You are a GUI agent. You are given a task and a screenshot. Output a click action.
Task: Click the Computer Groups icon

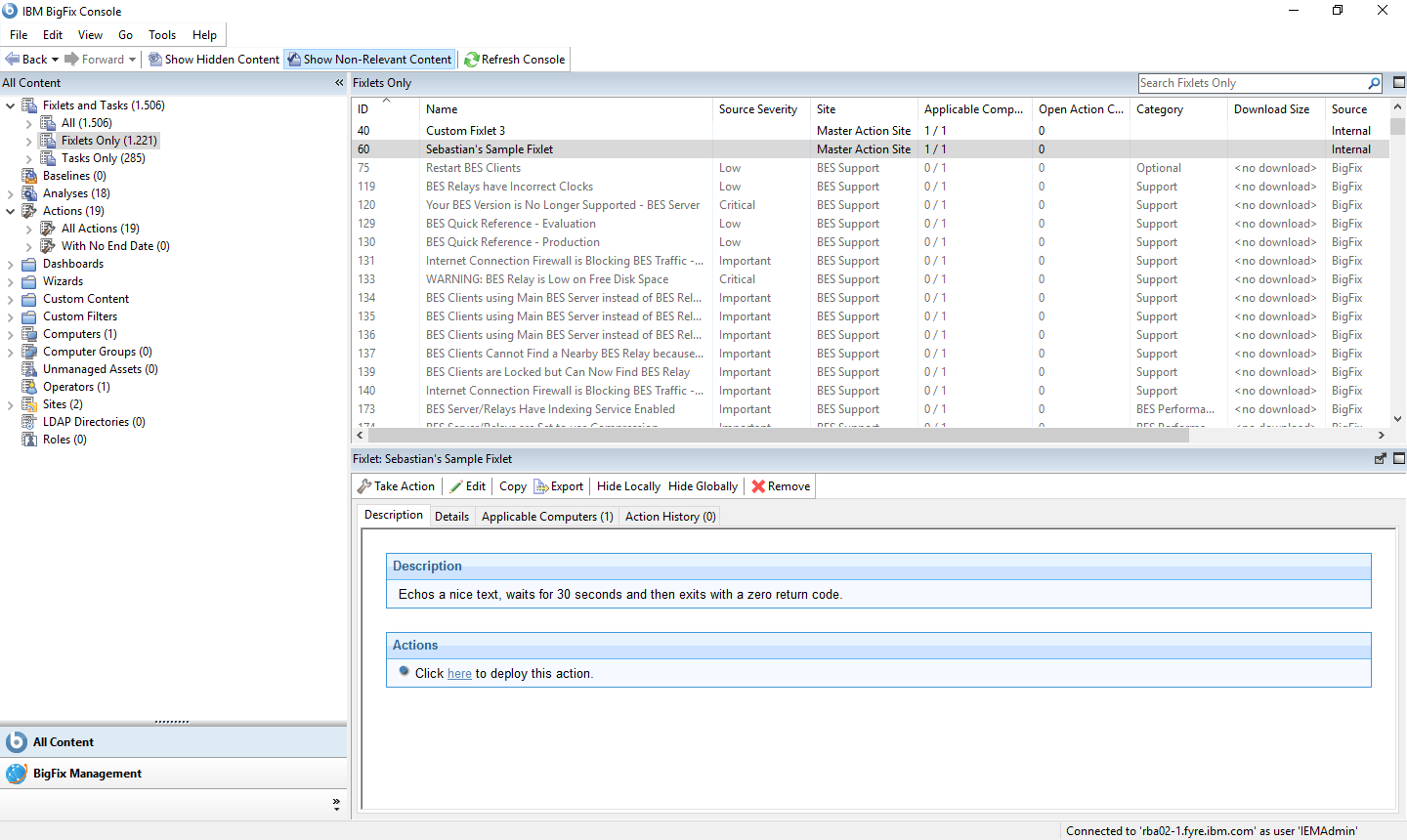(x=29, y=352)
